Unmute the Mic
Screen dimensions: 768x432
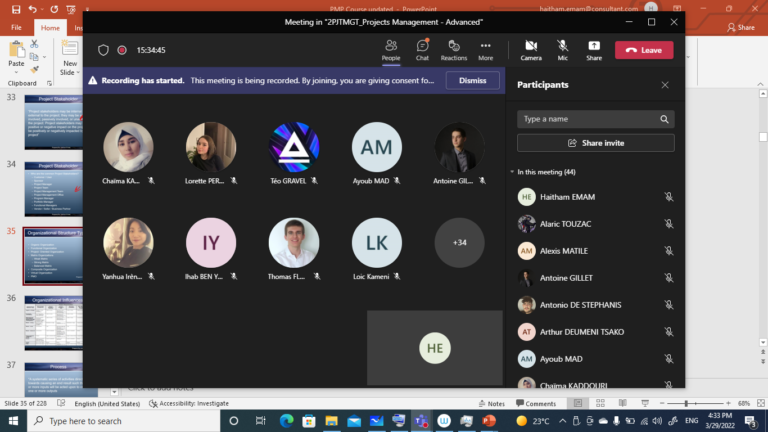pyautogui.click(x=562, y=50)
